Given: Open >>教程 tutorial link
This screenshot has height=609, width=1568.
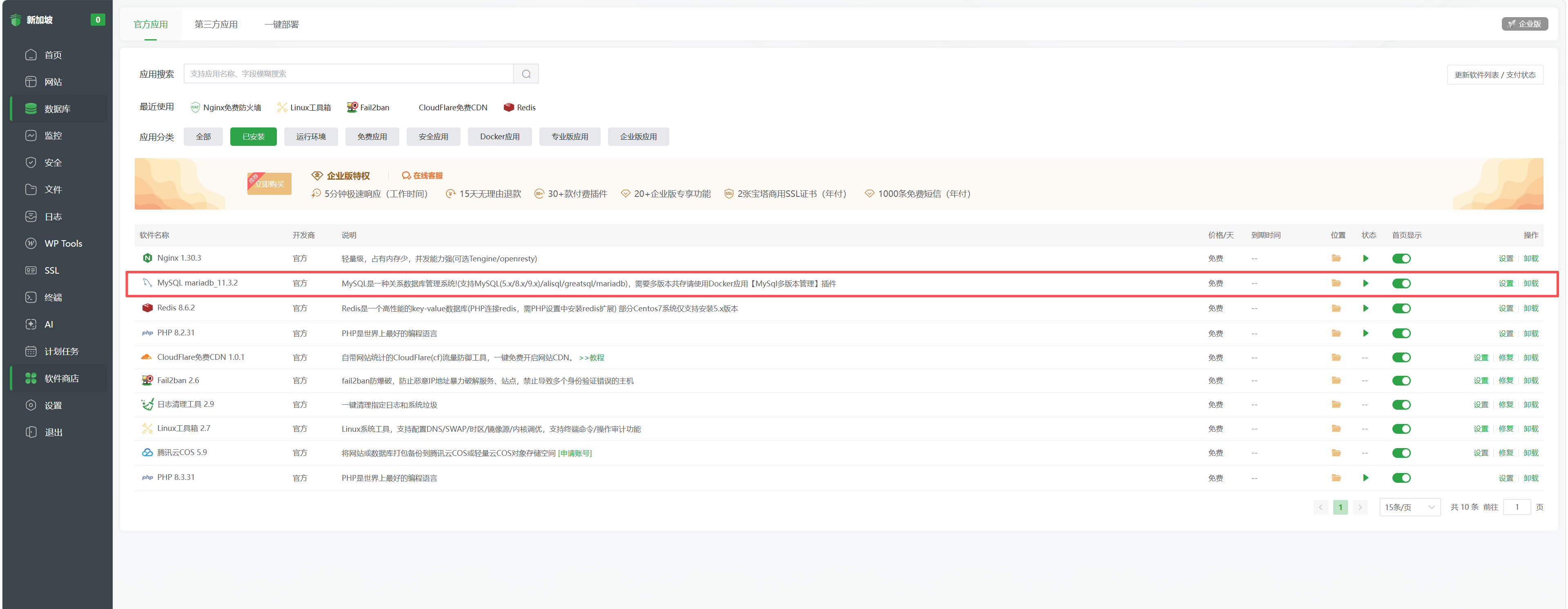Looking at the screenshot, I should pos(592,357).
